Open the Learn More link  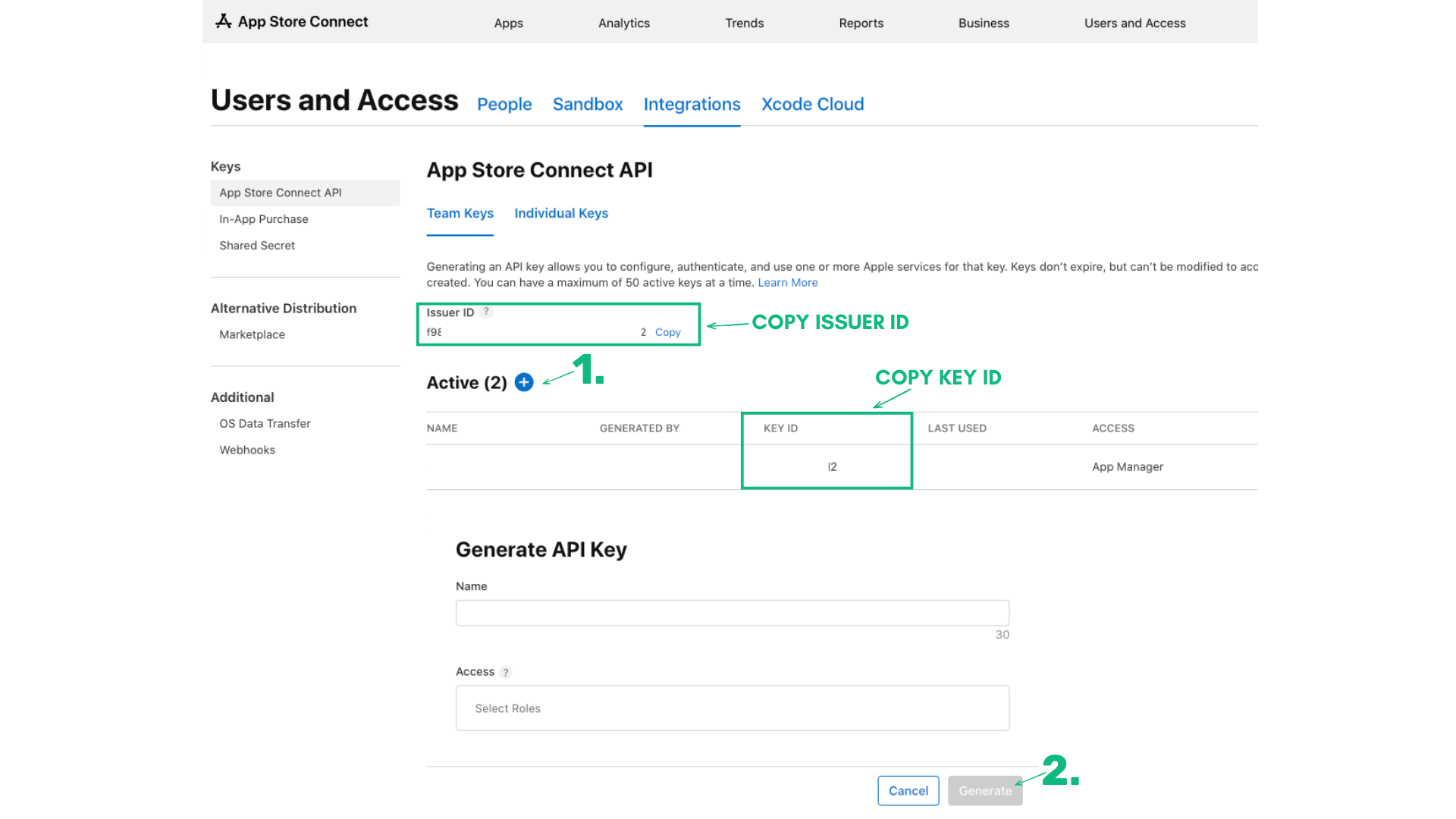click(787, 282)
